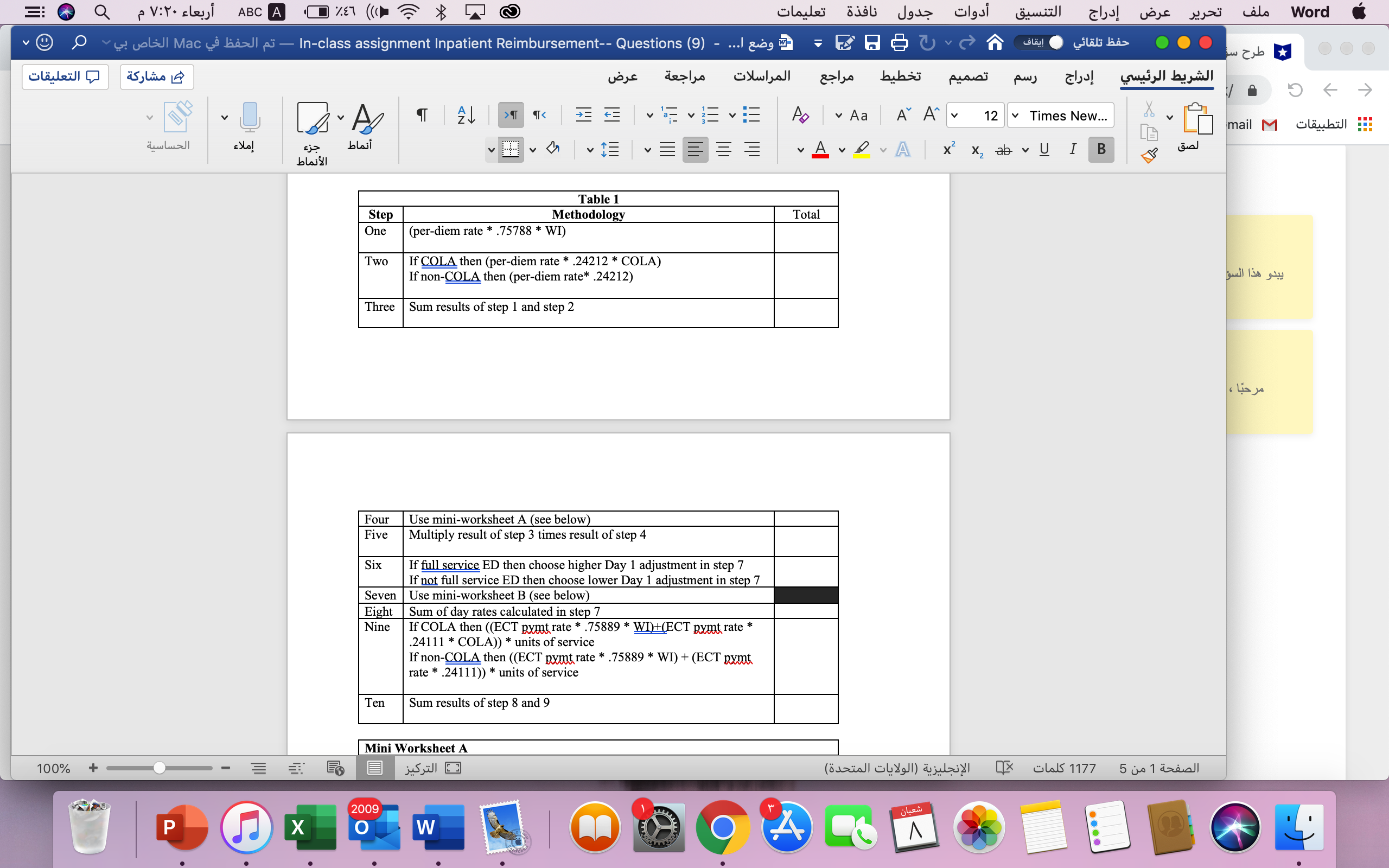Select the clear formatting icon
The image size is (1389, 868).
(801, 115)
